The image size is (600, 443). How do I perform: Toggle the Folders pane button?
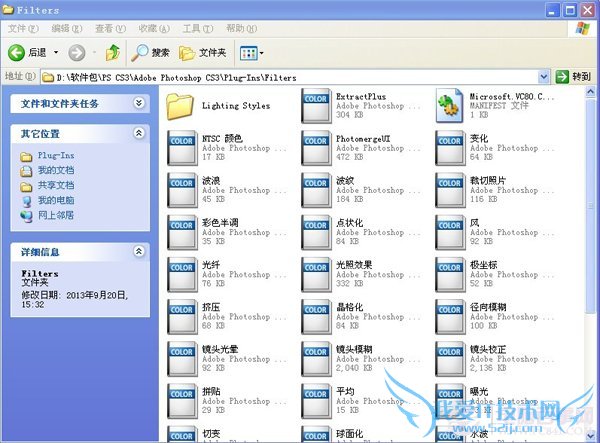[202, 53]
